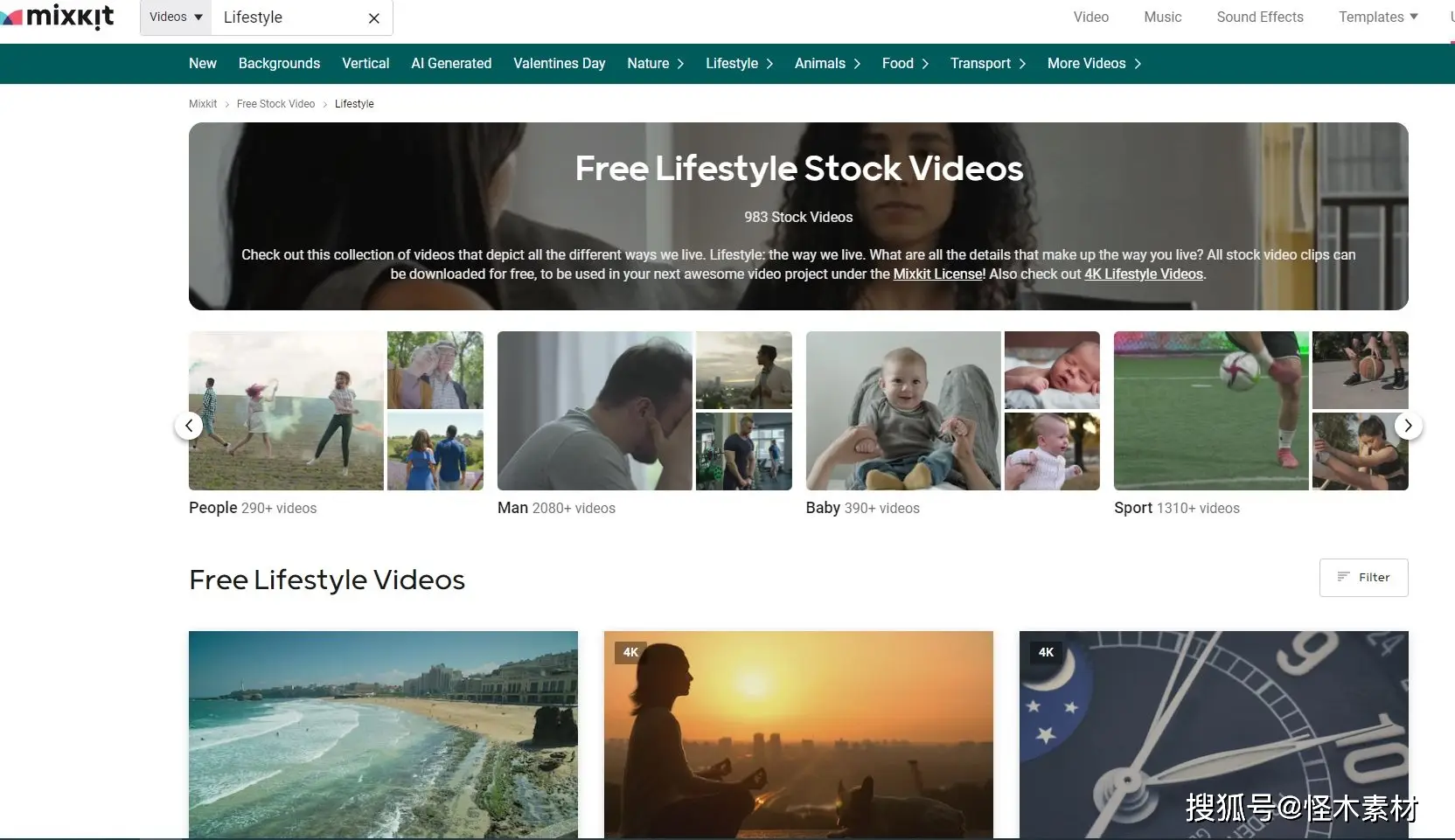The image size is (1455, 840).
Task: Open the elderly couple thumbnail in People
Action: click(x=435, y=370)
